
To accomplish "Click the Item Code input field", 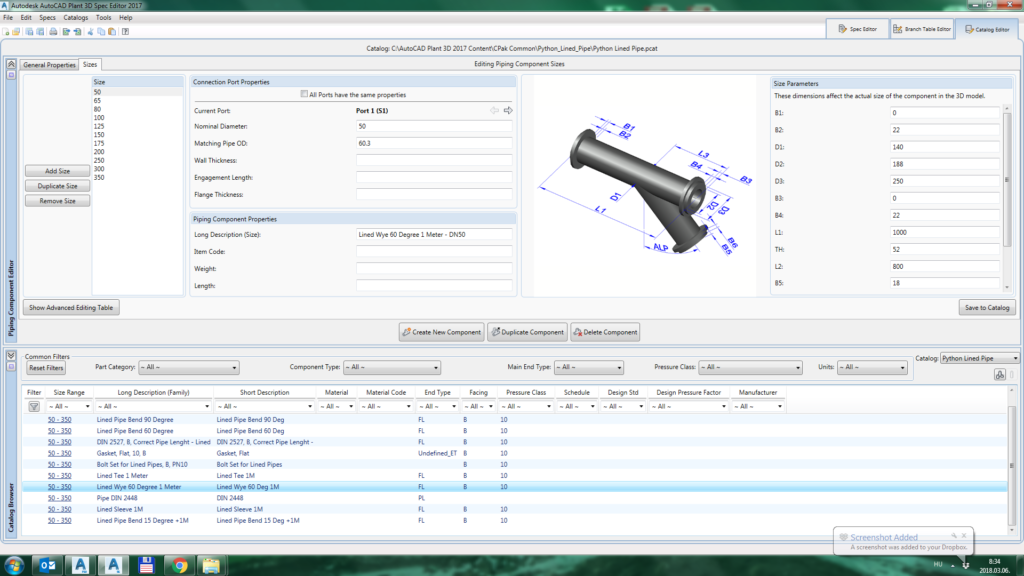I will (434, 251).
